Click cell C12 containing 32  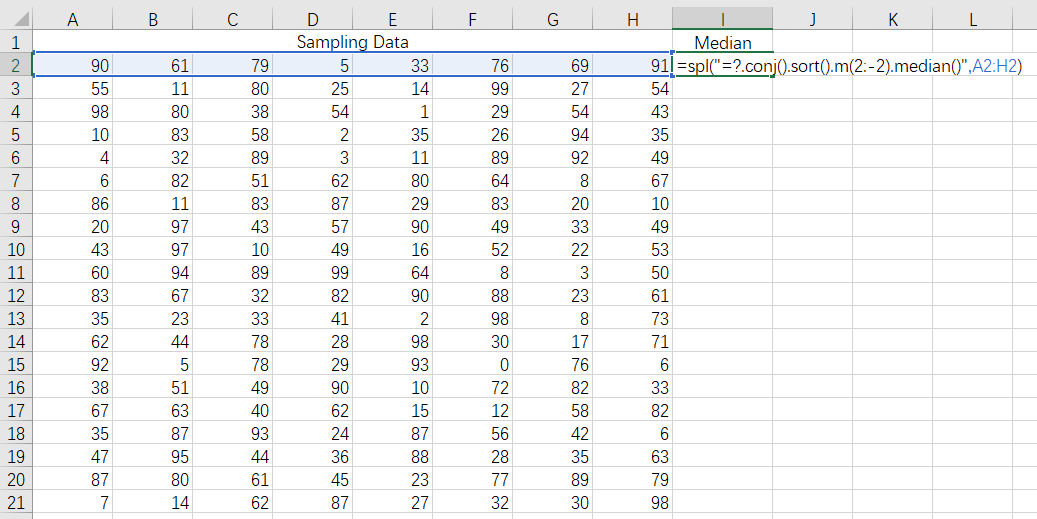pos(232,295)
